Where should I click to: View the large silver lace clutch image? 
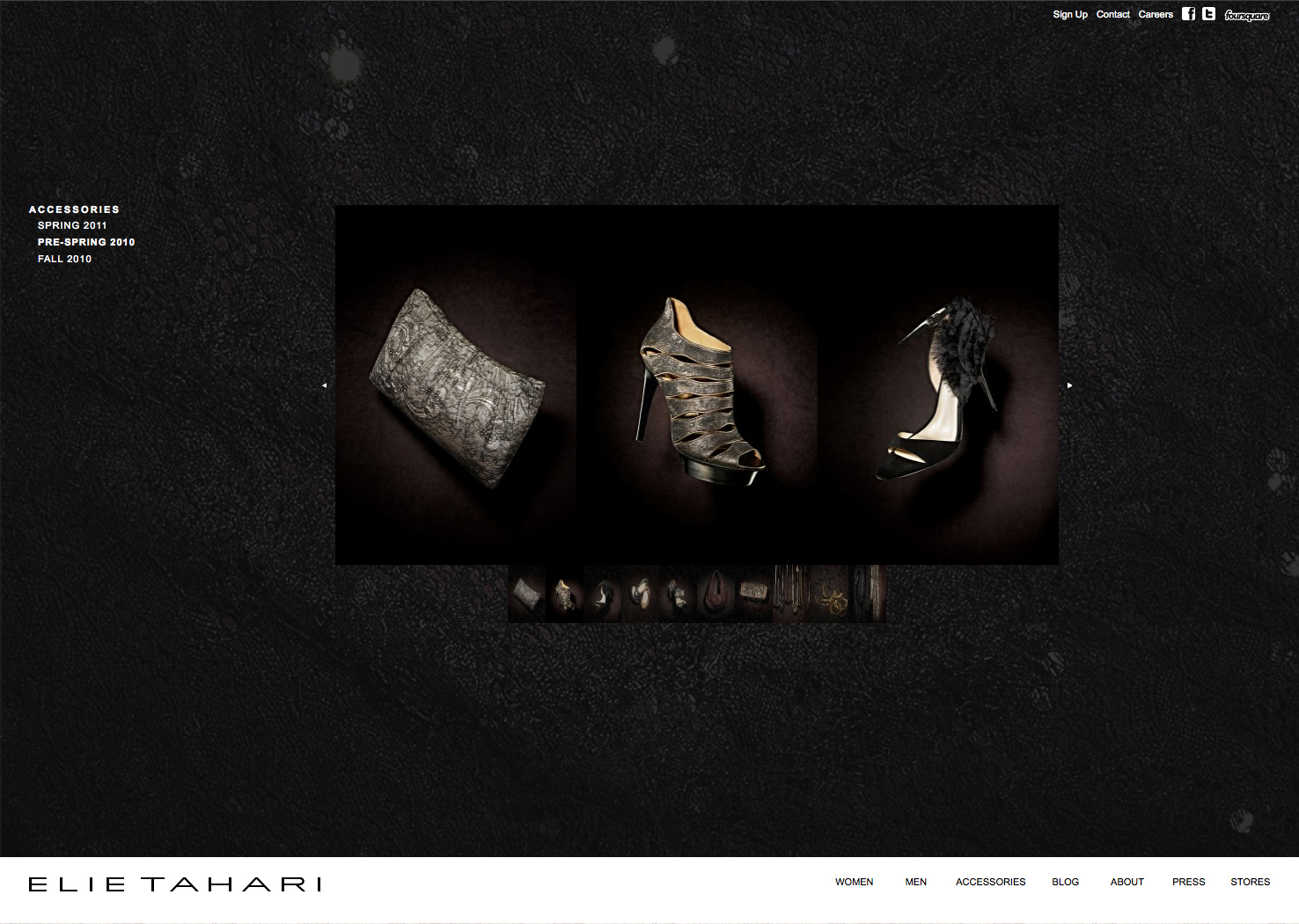(x=456, y=385)
